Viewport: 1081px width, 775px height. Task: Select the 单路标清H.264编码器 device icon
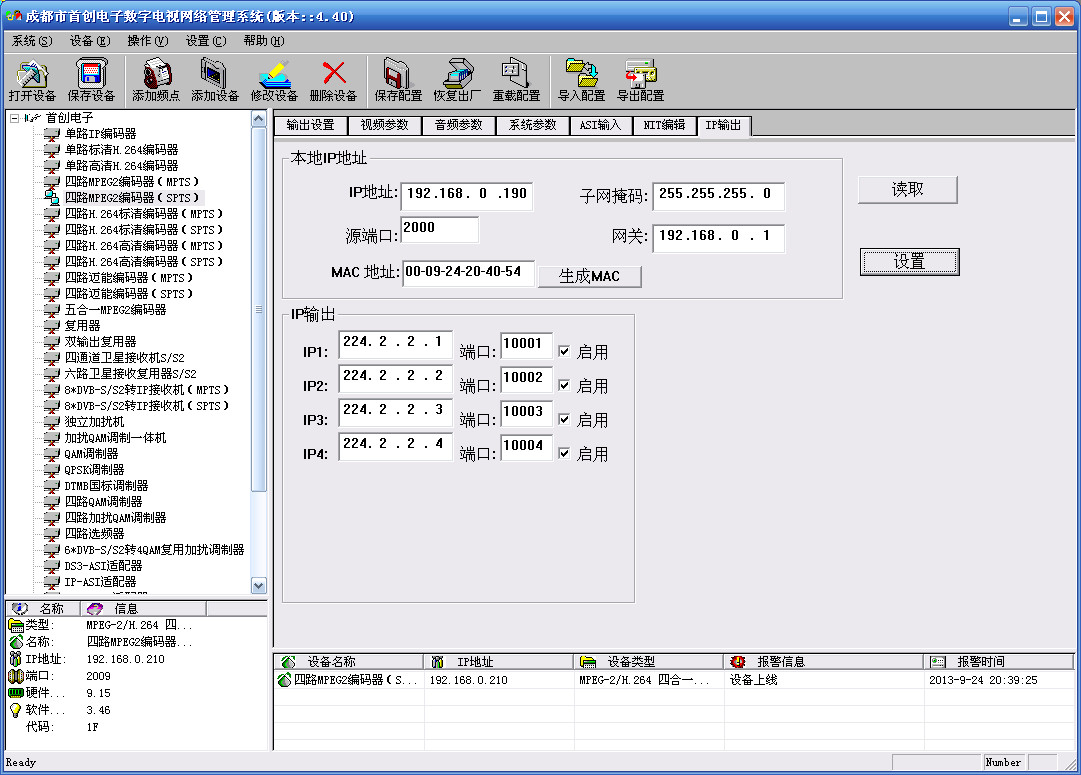(x=52, y=150)
